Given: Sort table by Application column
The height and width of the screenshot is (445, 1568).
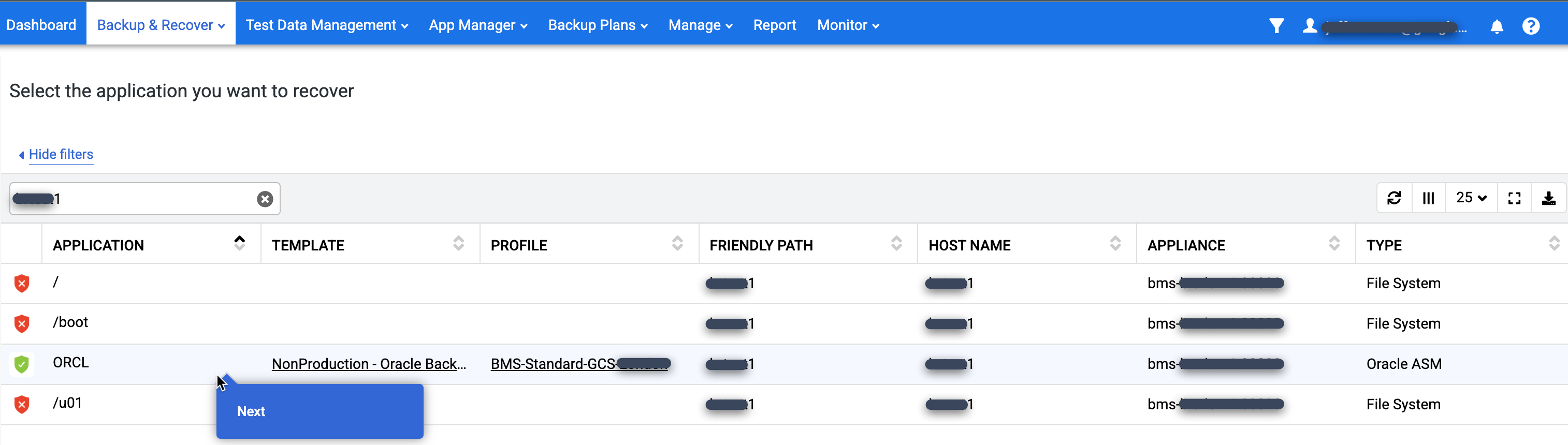Looking at the screenshot, I should (x=239, y=243).
